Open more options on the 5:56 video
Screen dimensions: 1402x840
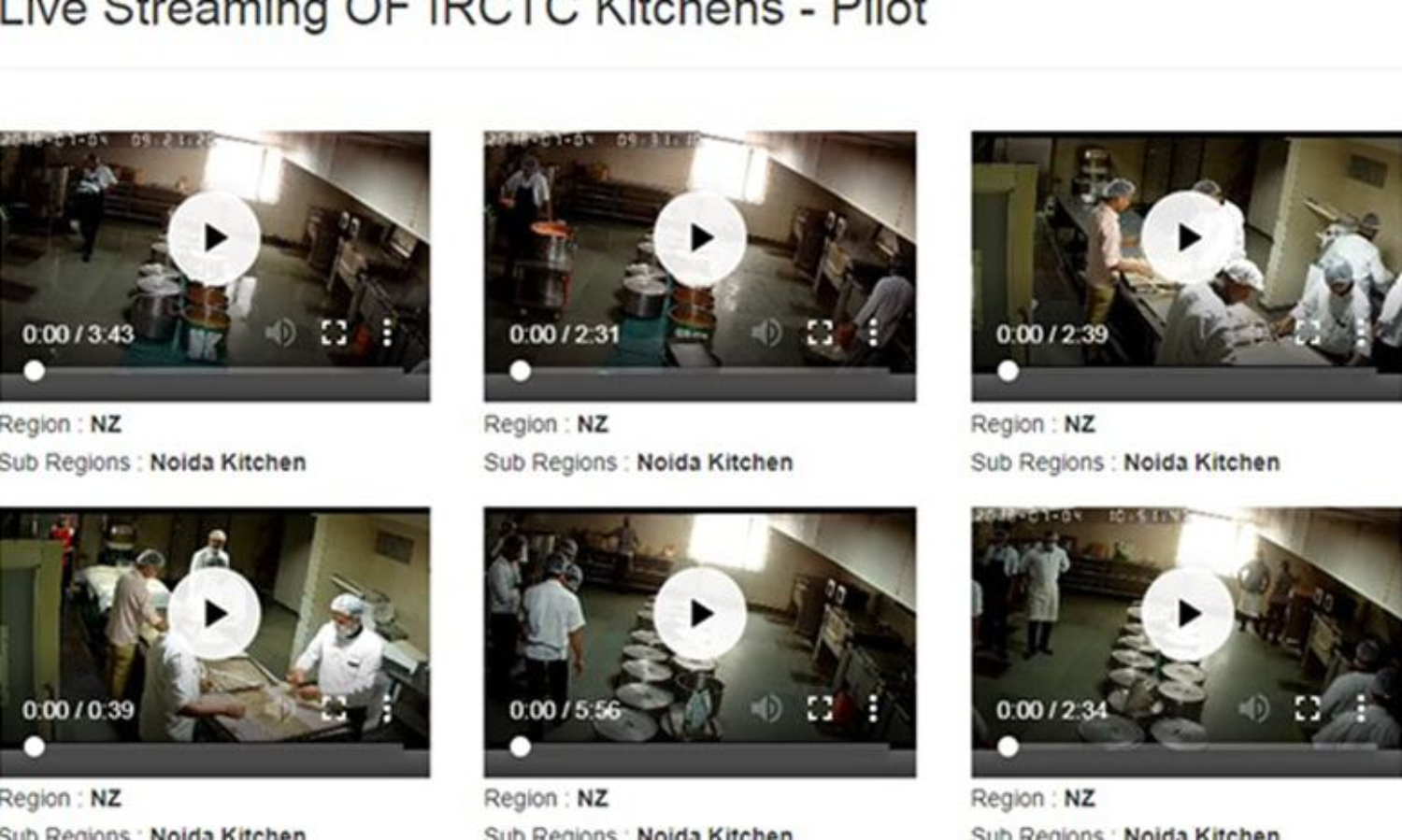[873, 709]
